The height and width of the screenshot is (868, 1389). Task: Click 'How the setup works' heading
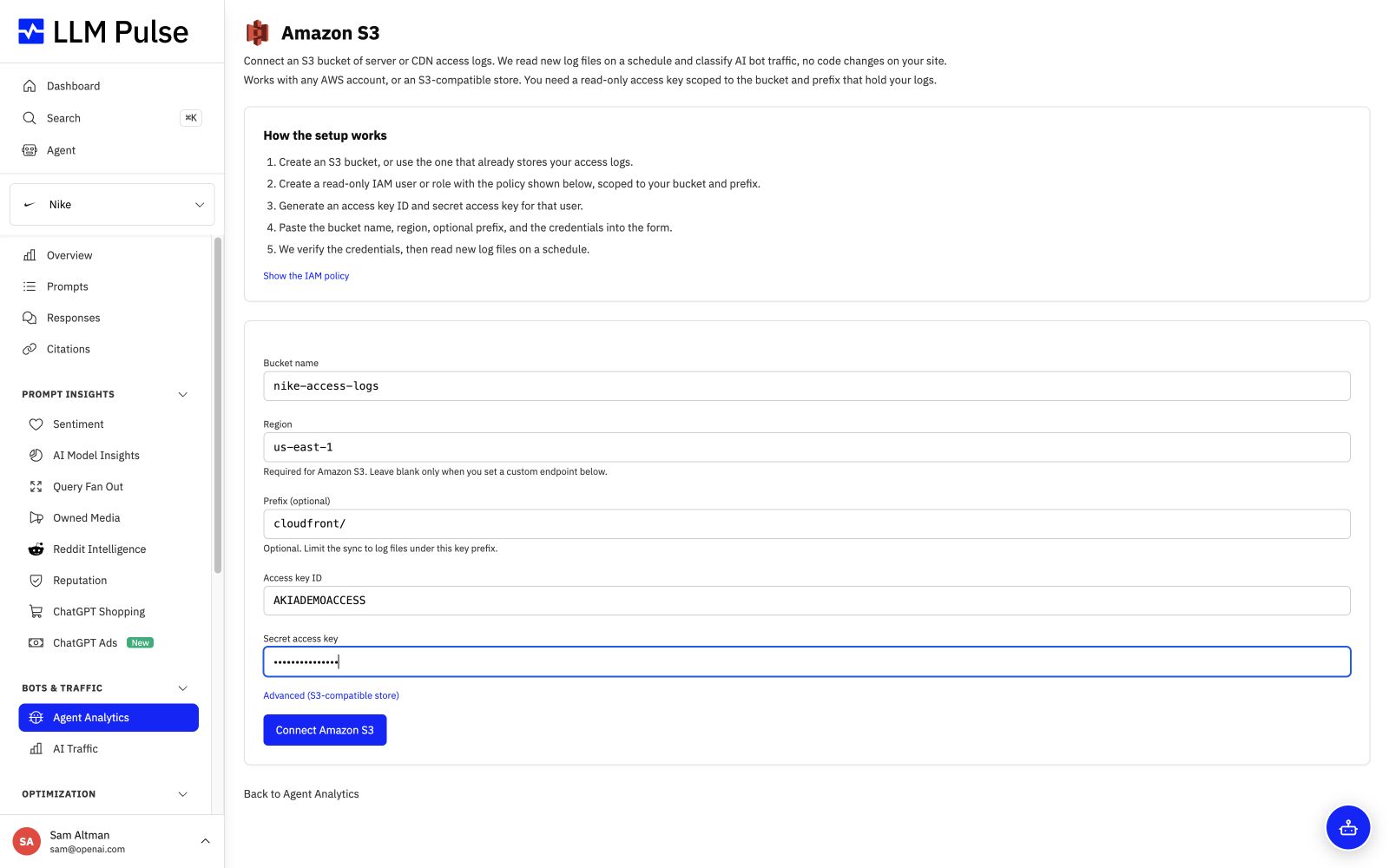[325, 135]
